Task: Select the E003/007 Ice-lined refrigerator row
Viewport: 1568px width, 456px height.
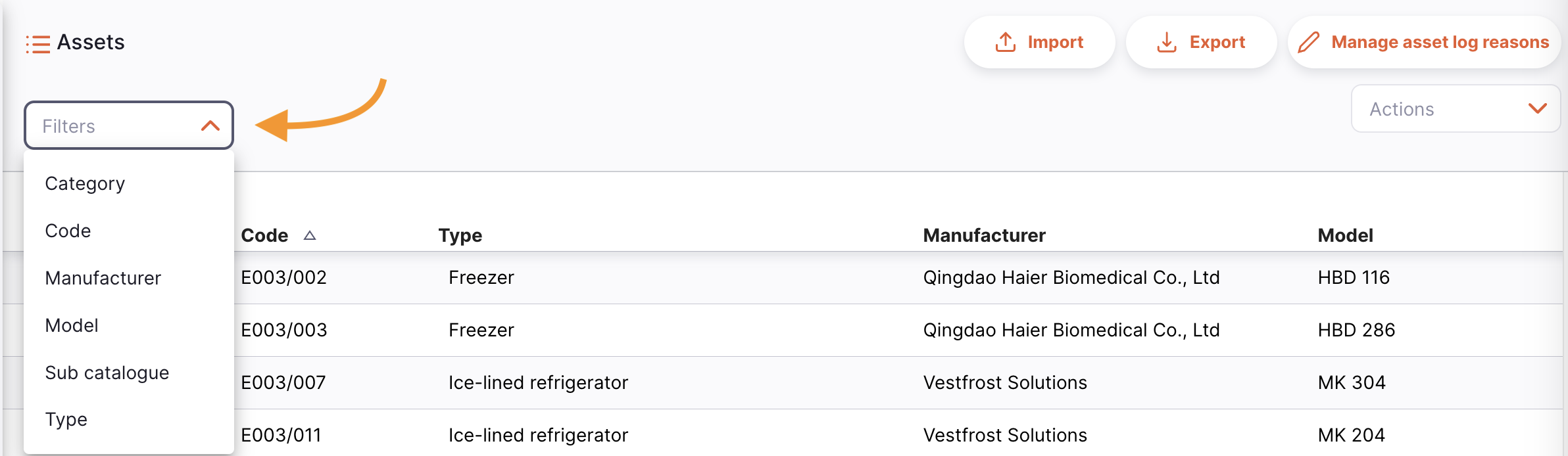Action: click(538, 382)
